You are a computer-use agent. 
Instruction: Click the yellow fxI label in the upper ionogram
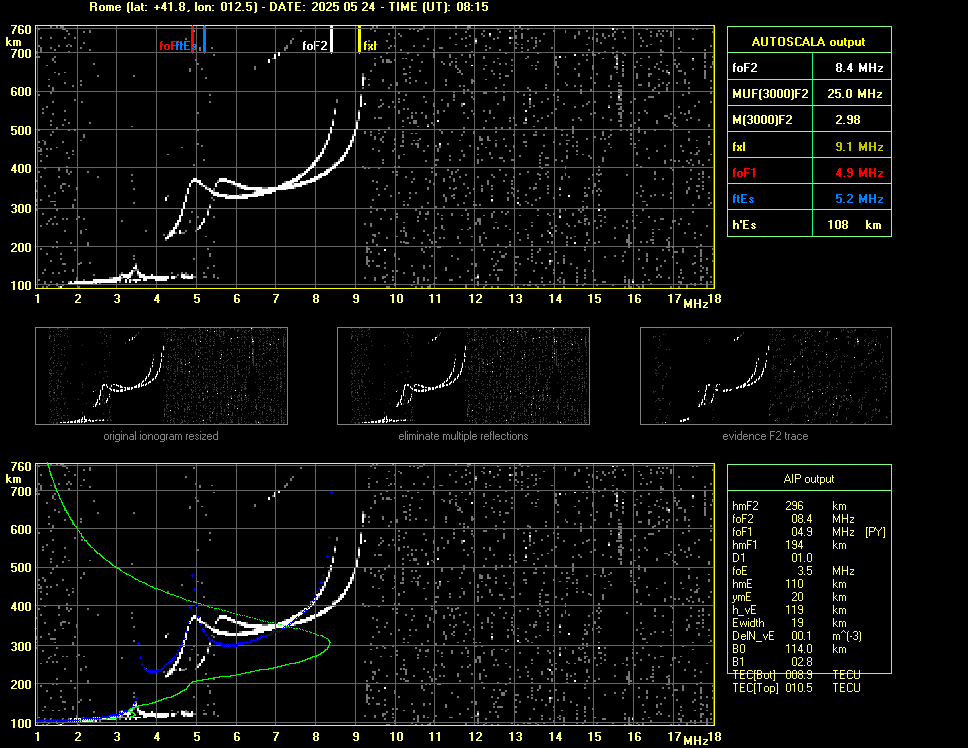(x=369, y=46)
